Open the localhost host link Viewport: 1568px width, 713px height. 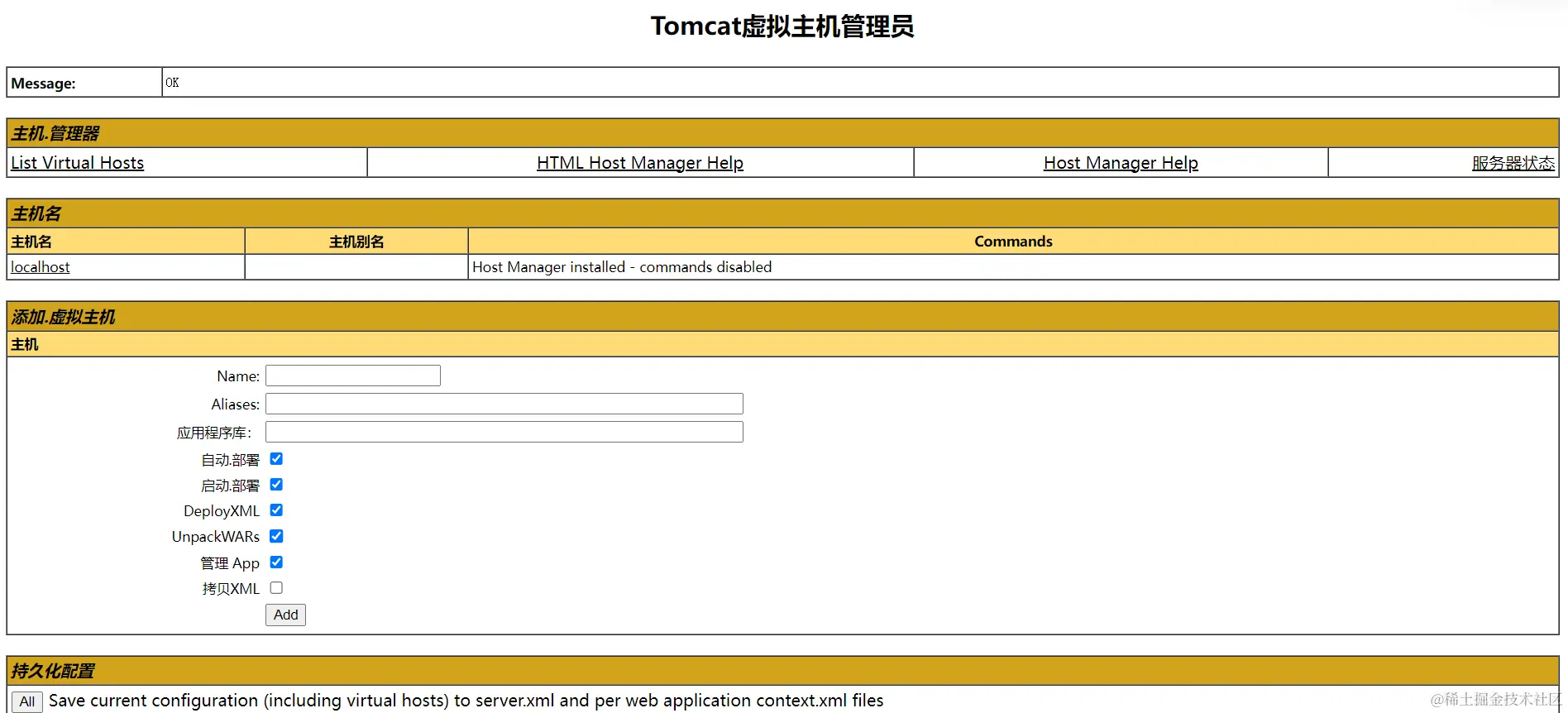point(41,267)
